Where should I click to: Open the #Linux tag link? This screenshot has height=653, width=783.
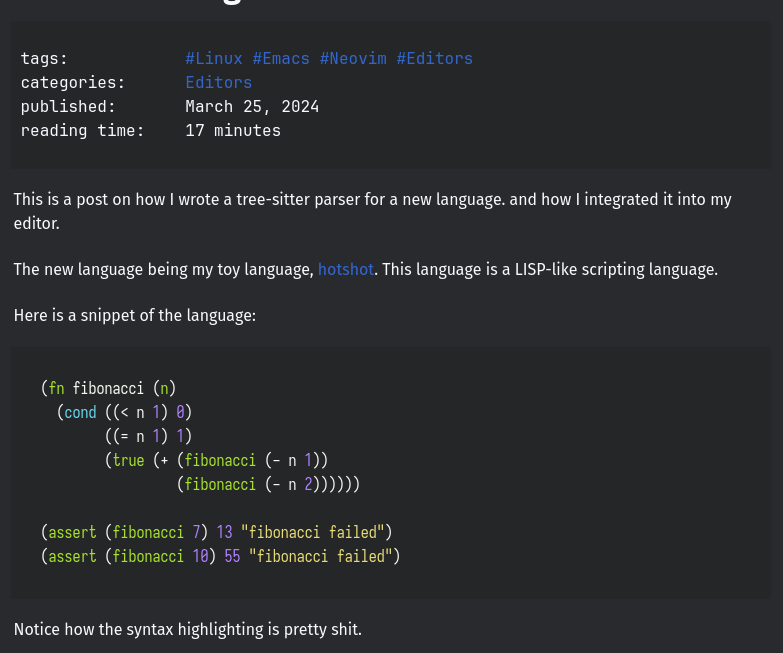point(214,59)
